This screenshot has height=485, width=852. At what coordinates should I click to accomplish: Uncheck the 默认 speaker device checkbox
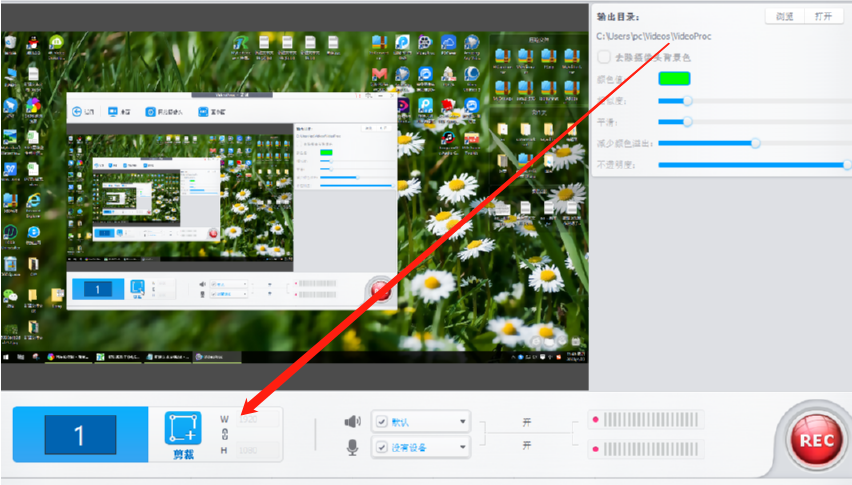pyautogui.click(x=382, y=421)
